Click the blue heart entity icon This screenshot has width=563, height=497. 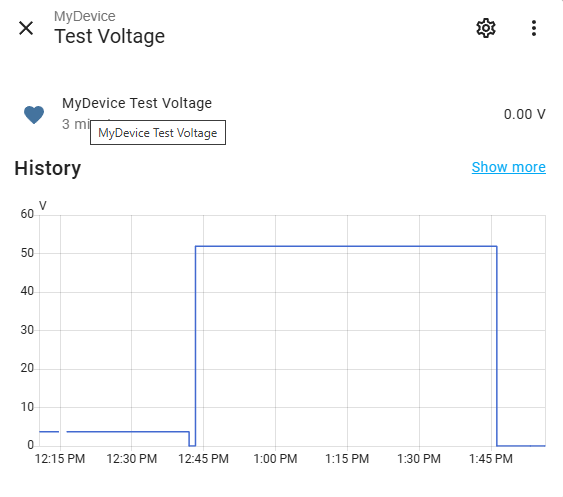coord(34,115)
